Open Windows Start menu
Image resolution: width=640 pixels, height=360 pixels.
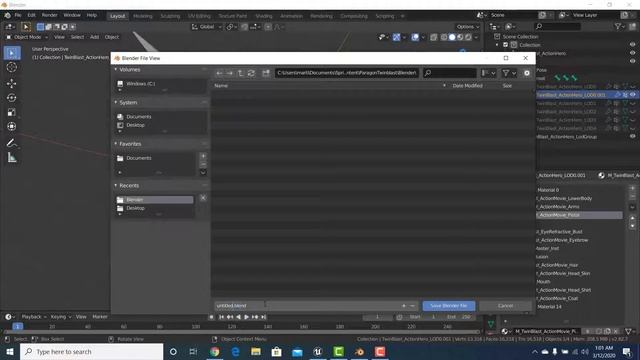[10, 351]
